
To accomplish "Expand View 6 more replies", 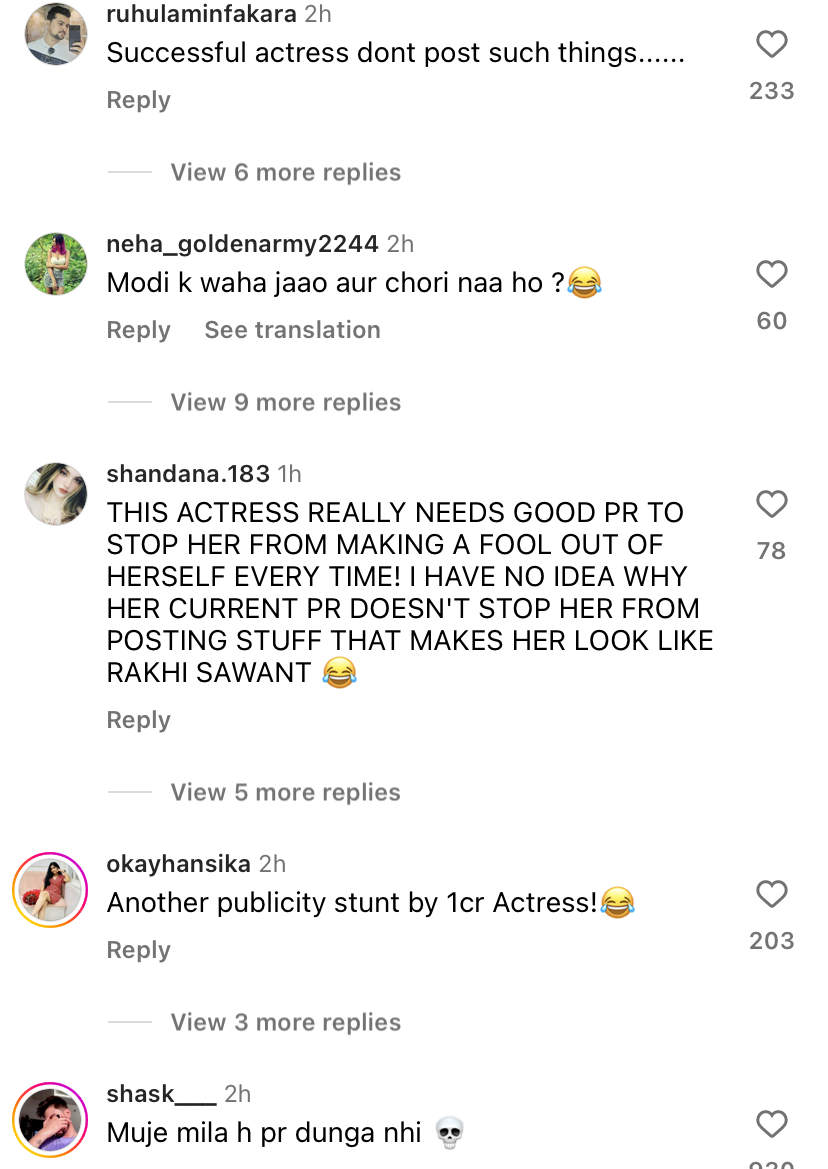I will point(285,172).
